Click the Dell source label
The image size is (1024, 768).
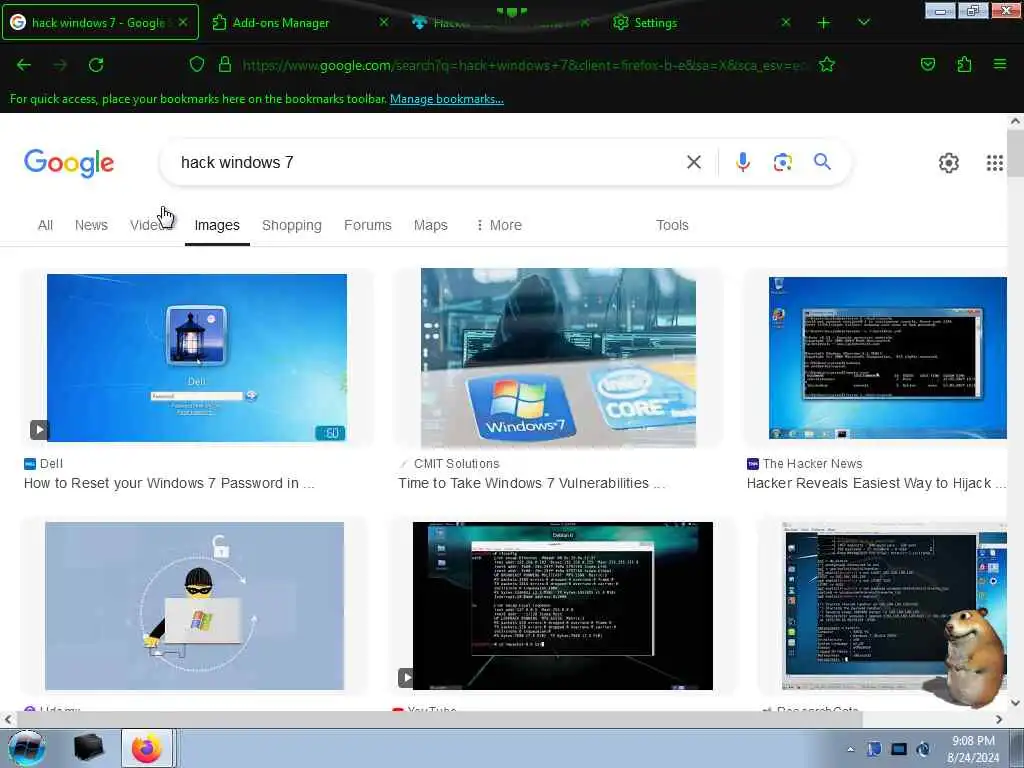click(x=43, y=464)
